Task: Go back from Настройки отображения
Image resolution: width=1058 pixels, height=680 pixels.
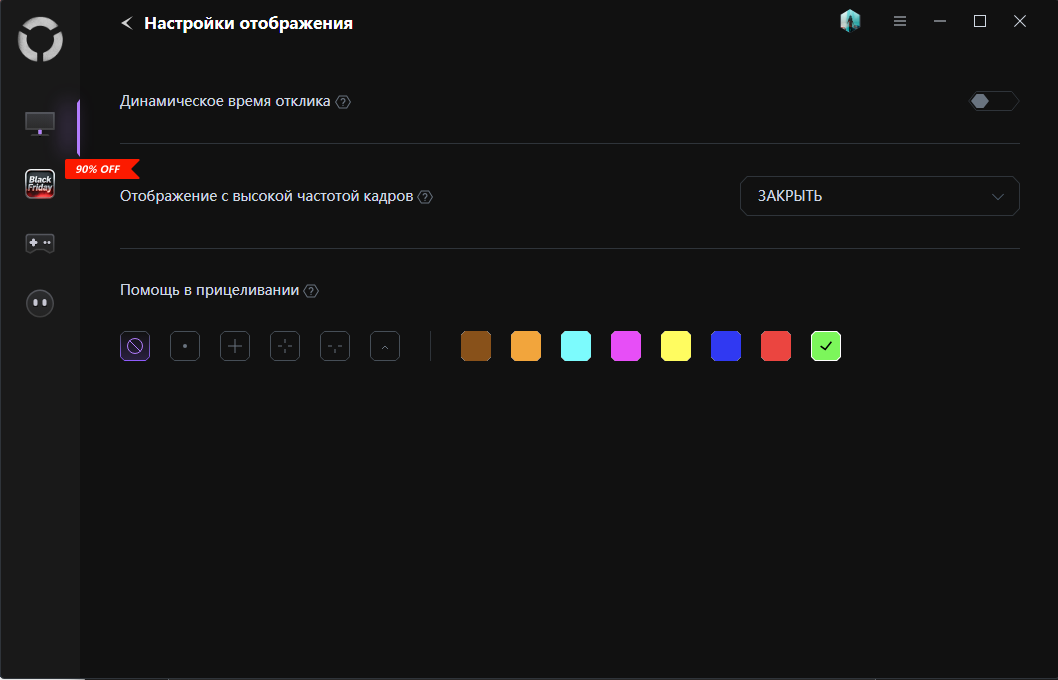Action: point(126,23)
